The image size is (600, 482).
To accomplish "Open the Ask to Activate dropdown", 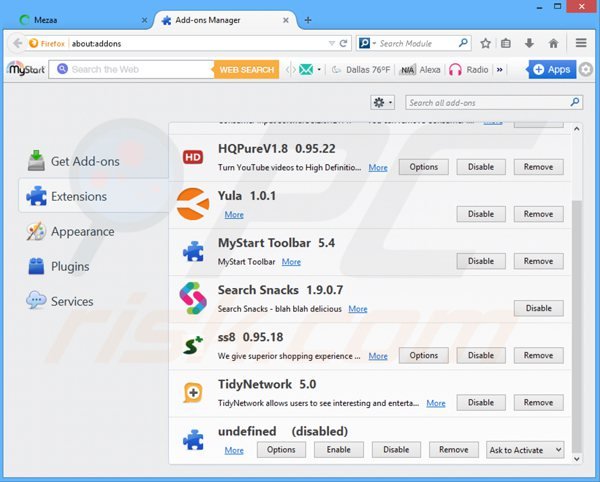I will coord(525,450).
